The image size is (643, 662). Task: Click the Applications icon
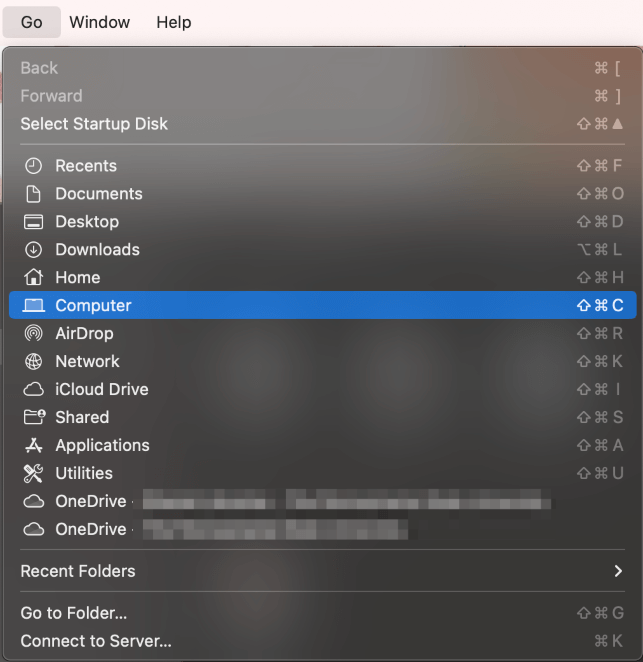(x=33, y=445)
